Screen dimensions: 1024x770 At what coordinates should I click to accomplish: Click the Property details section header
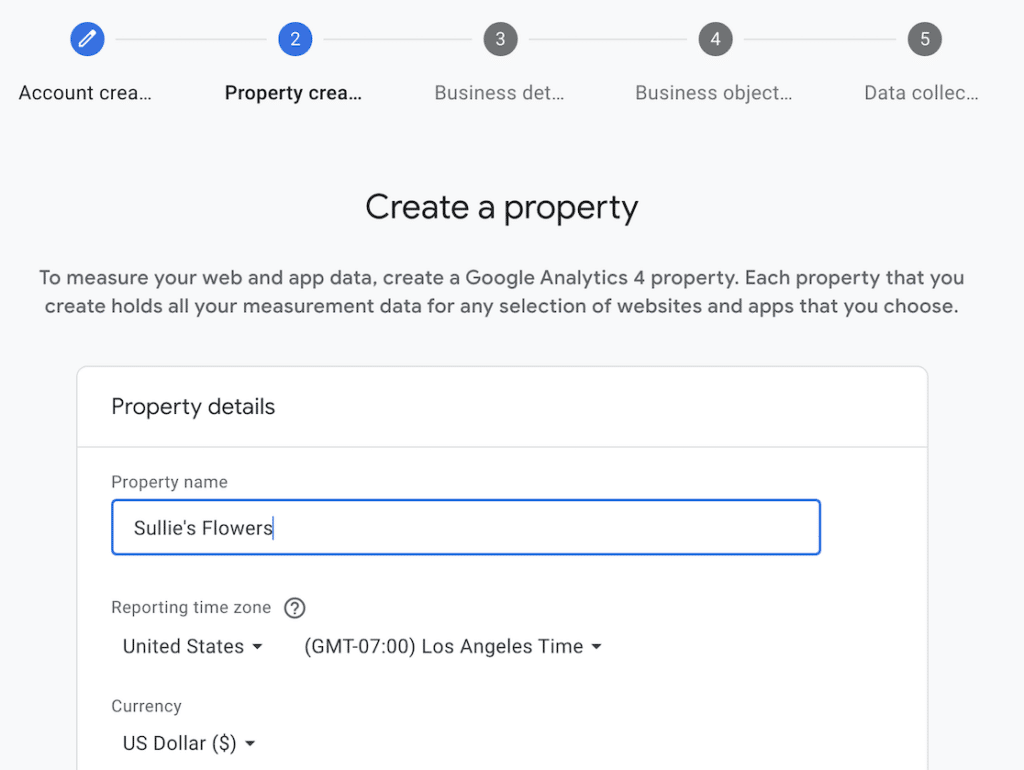coord(193,407)
